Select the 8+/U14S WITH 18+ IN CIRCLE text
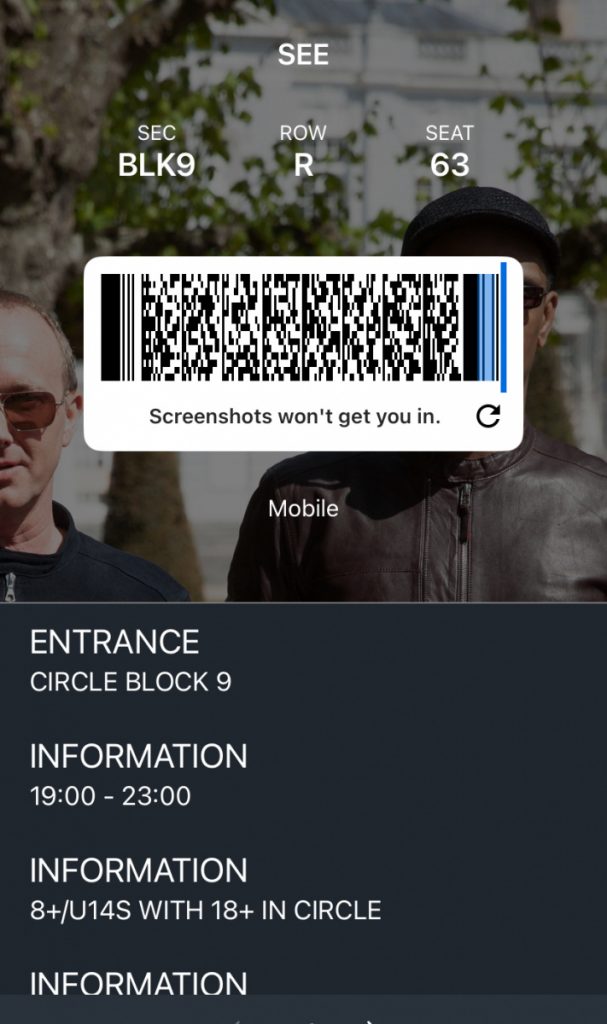The image size is (607, 1024). [206, 910]
